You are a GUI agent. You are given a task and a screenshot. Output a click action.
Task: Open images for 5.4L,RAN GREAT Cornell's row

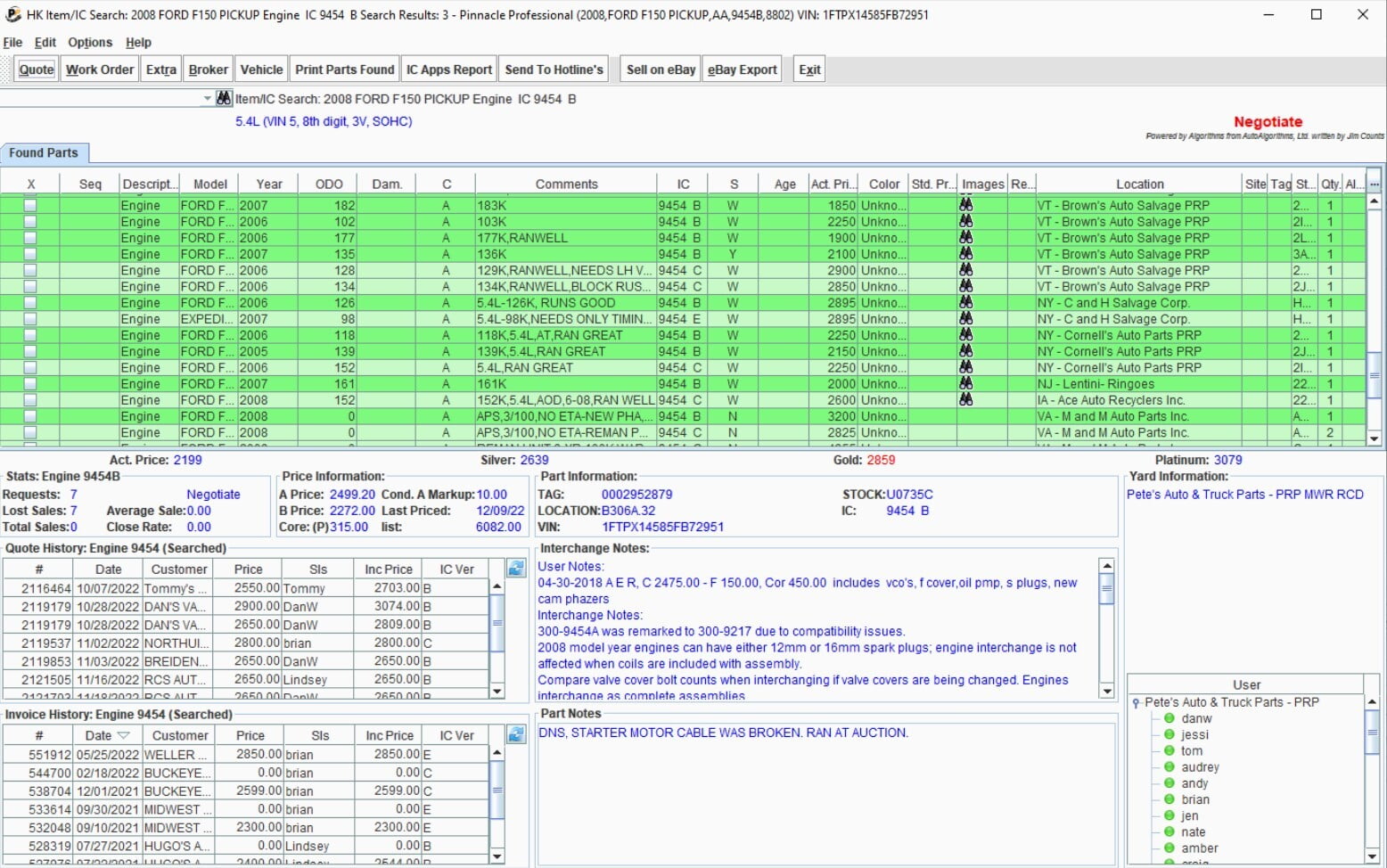pos(965,367)
